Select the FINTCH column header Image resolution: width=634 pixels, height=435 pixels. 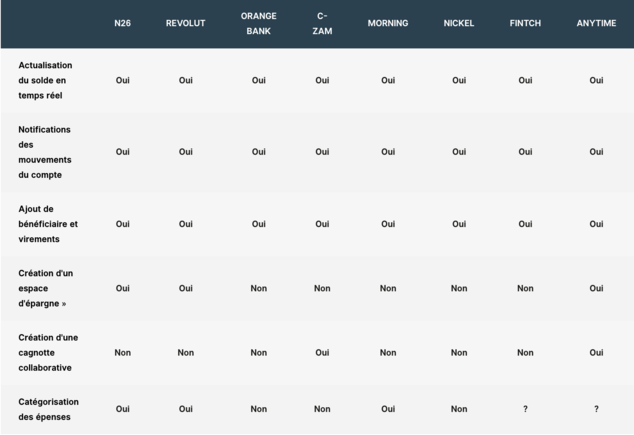tap(525, 23)
